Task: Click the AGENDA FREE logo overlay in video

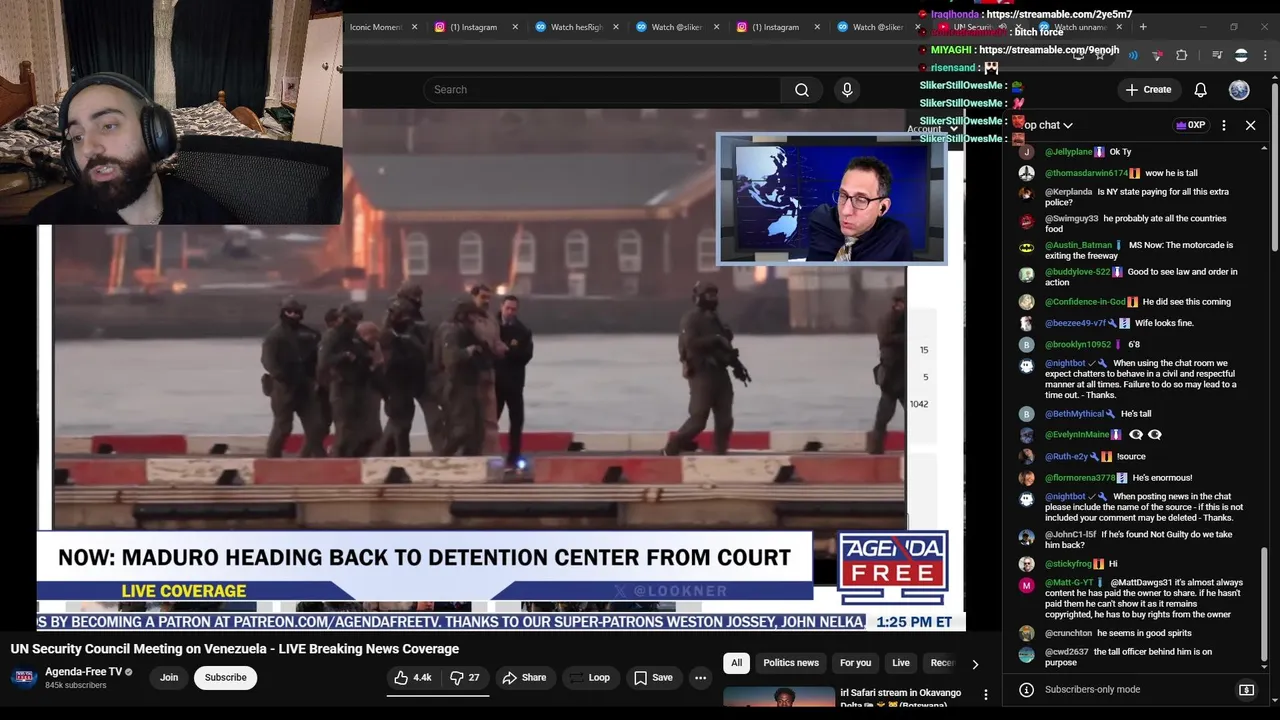Action: [893, 567]
